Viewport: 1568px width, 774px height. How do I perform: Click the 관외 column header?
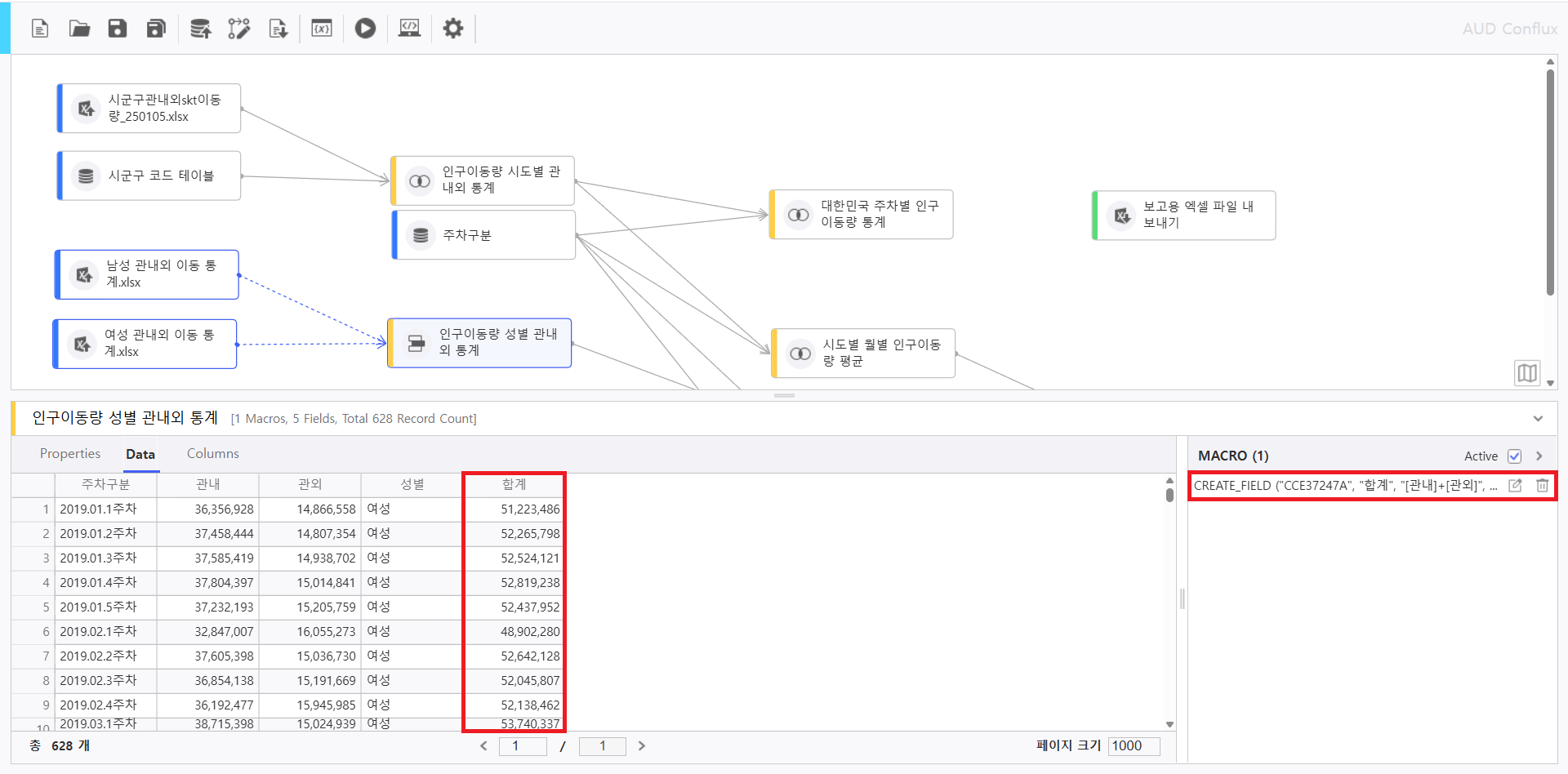(x=310, y=485)
